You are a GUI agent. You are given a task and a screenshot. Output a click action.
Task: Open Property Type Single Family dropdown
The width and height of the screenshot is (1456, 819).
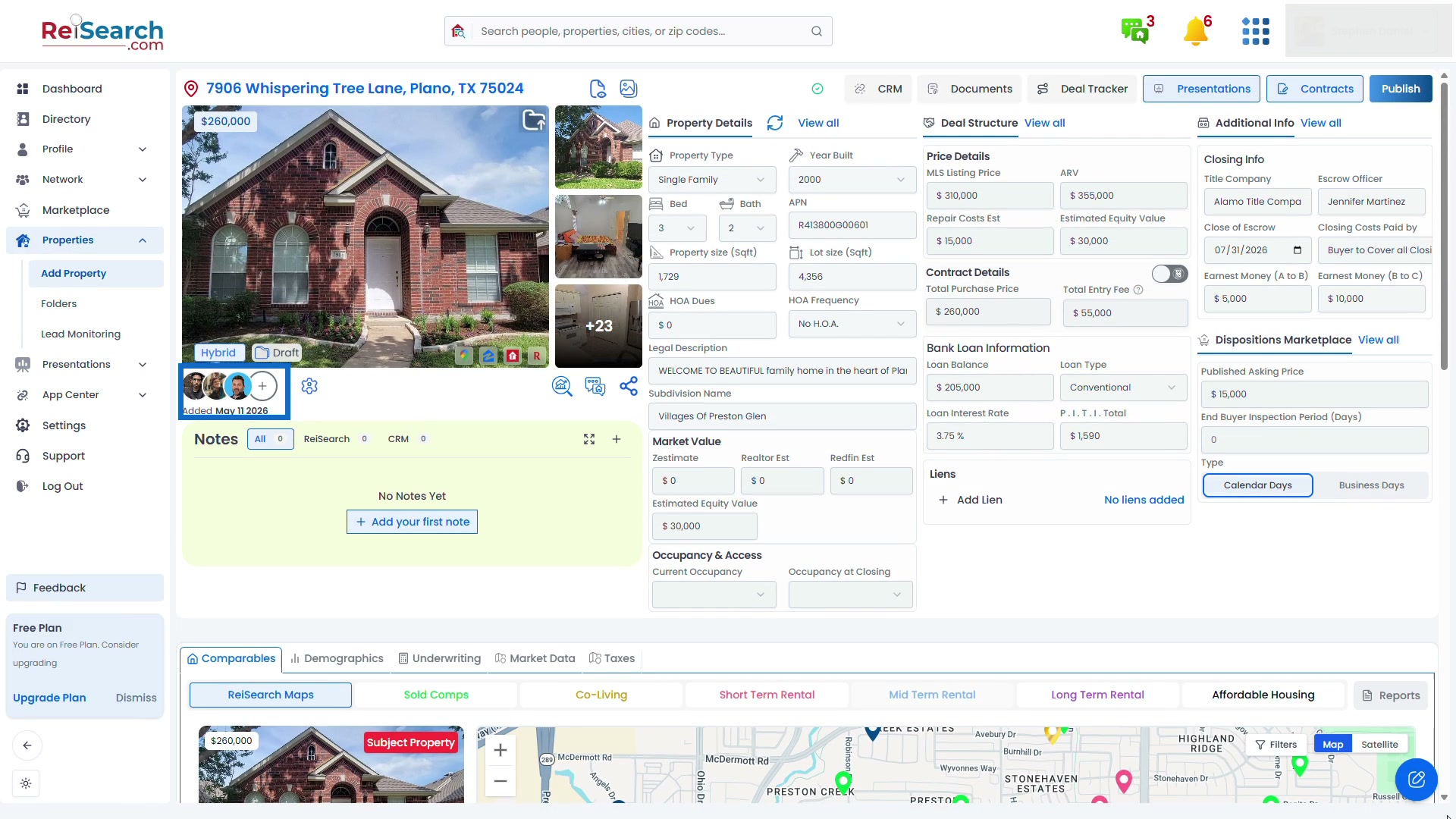712,180
